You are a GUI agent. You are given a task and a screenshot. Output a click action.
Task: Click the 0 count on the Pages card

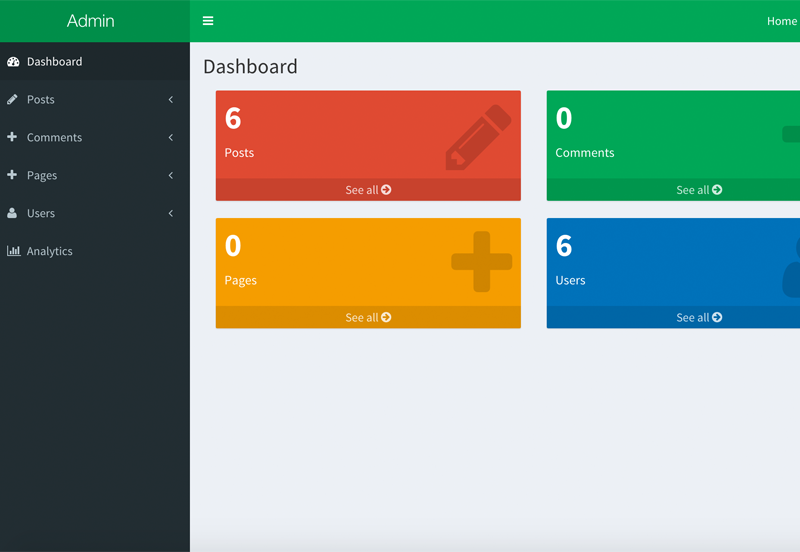(233, 246)
